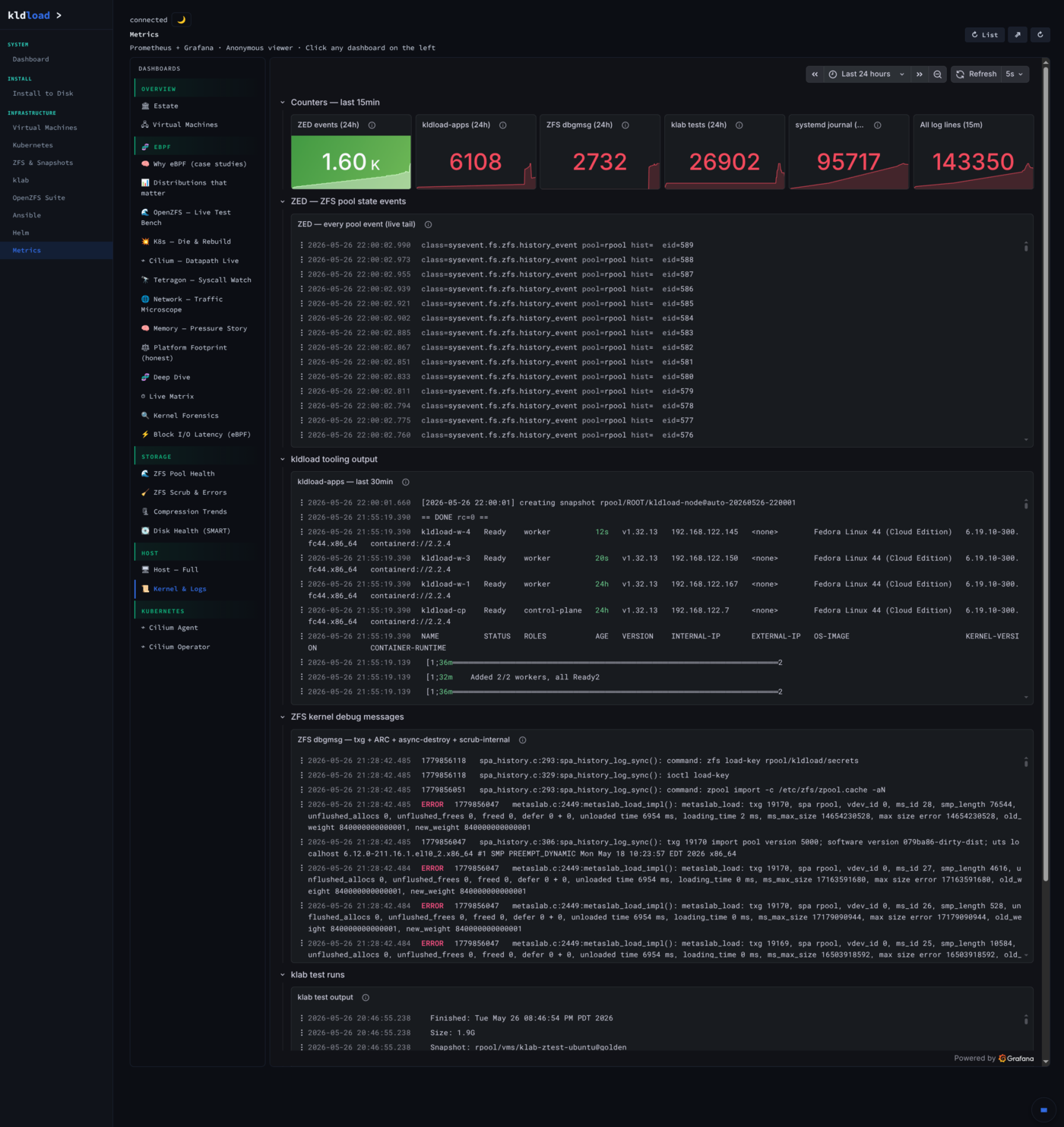Open the Dashboard page in System section

pos(30,59)
